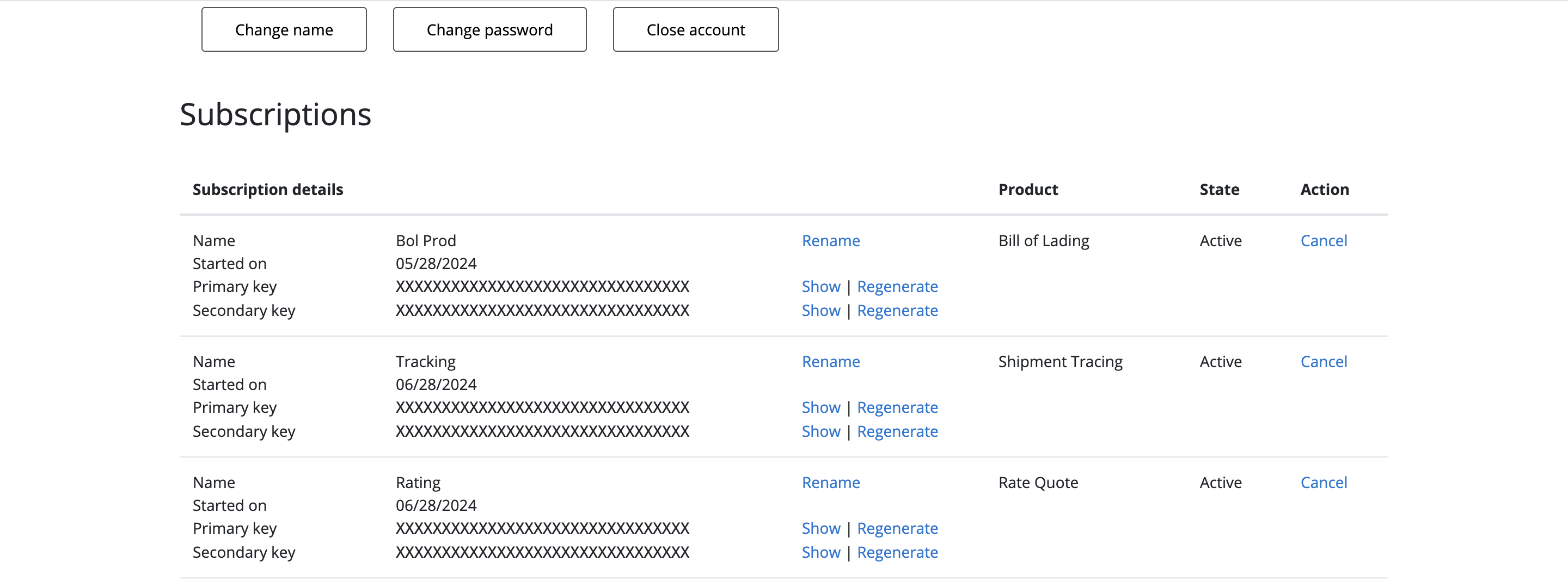The height and width of the screenshot is (585, 1568).
Task: Show the Rating secondary key
Action: coord(820,552)
